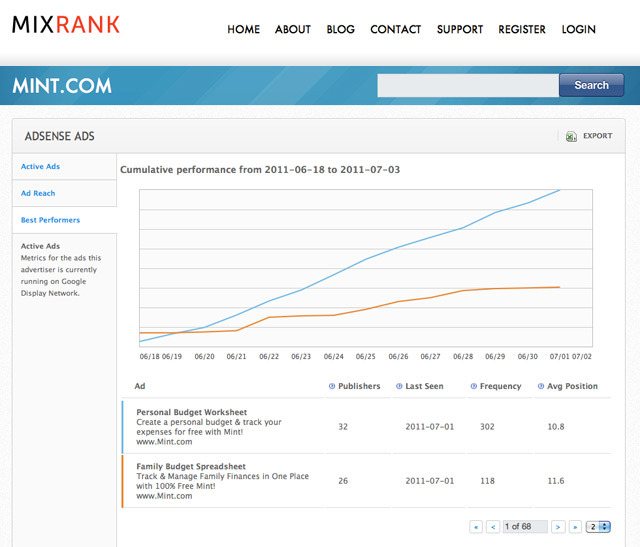Focus the search input field

(467, 86)
